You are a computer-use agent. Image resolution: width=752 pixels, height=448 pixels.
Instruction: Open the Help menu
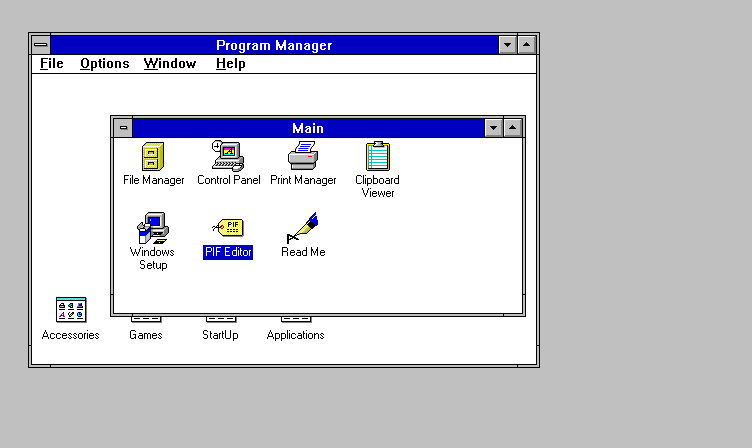tap(231, 64)
